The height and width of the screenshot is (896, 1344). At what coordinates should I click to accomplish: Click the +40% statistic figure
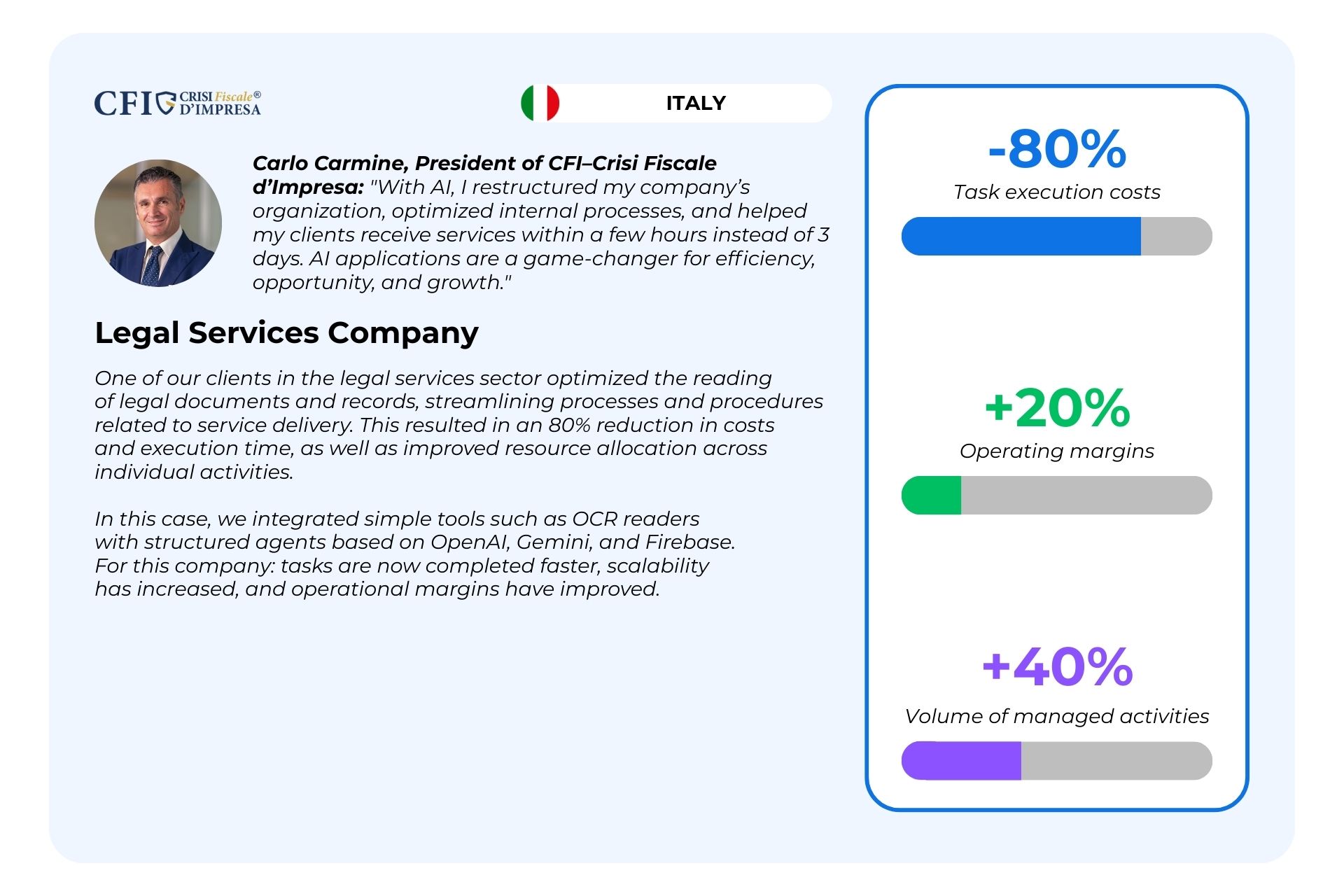[x=1057, y=666]
